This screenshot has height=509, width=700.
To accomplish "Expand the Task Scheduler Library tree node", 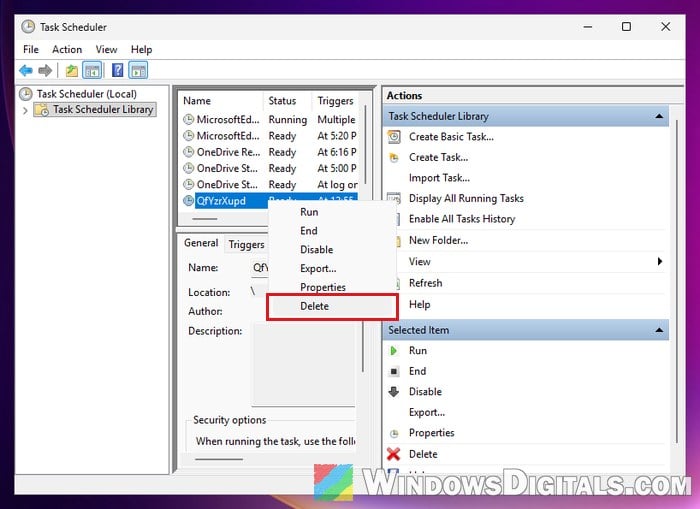I will [25, 110].
